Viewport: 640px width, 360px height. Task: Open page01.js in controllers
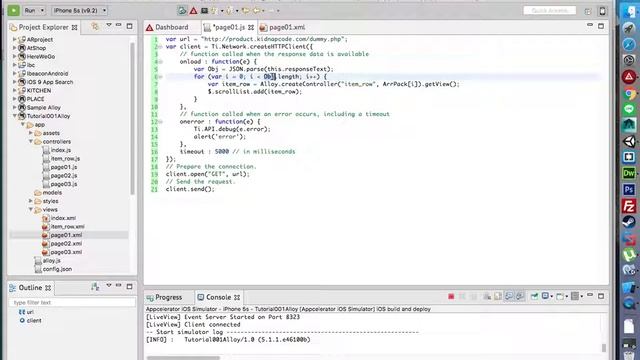(x=64, y=167)
